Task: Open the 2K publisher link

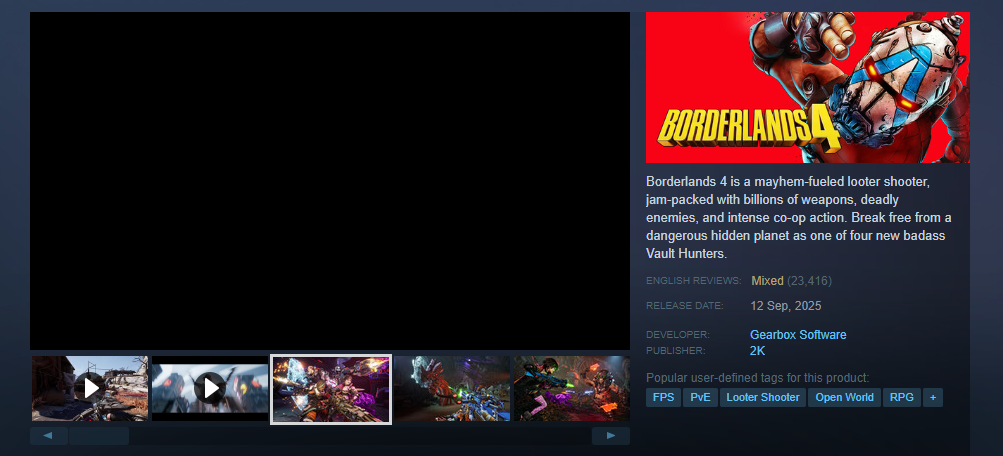Action: click(x=758, y=351)
